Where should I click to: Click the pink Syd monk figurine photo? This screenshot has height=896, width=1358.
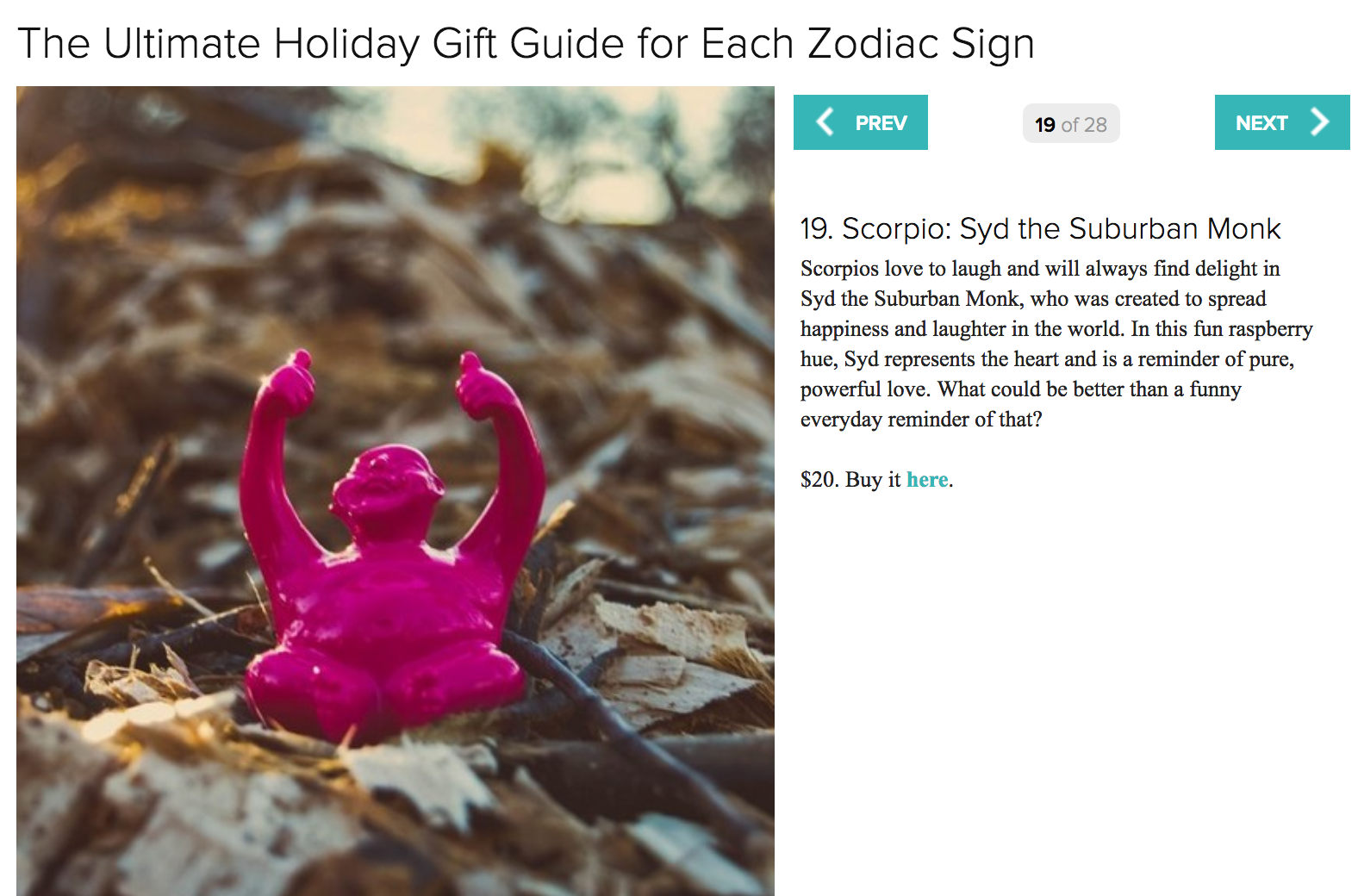pos(396,491)
